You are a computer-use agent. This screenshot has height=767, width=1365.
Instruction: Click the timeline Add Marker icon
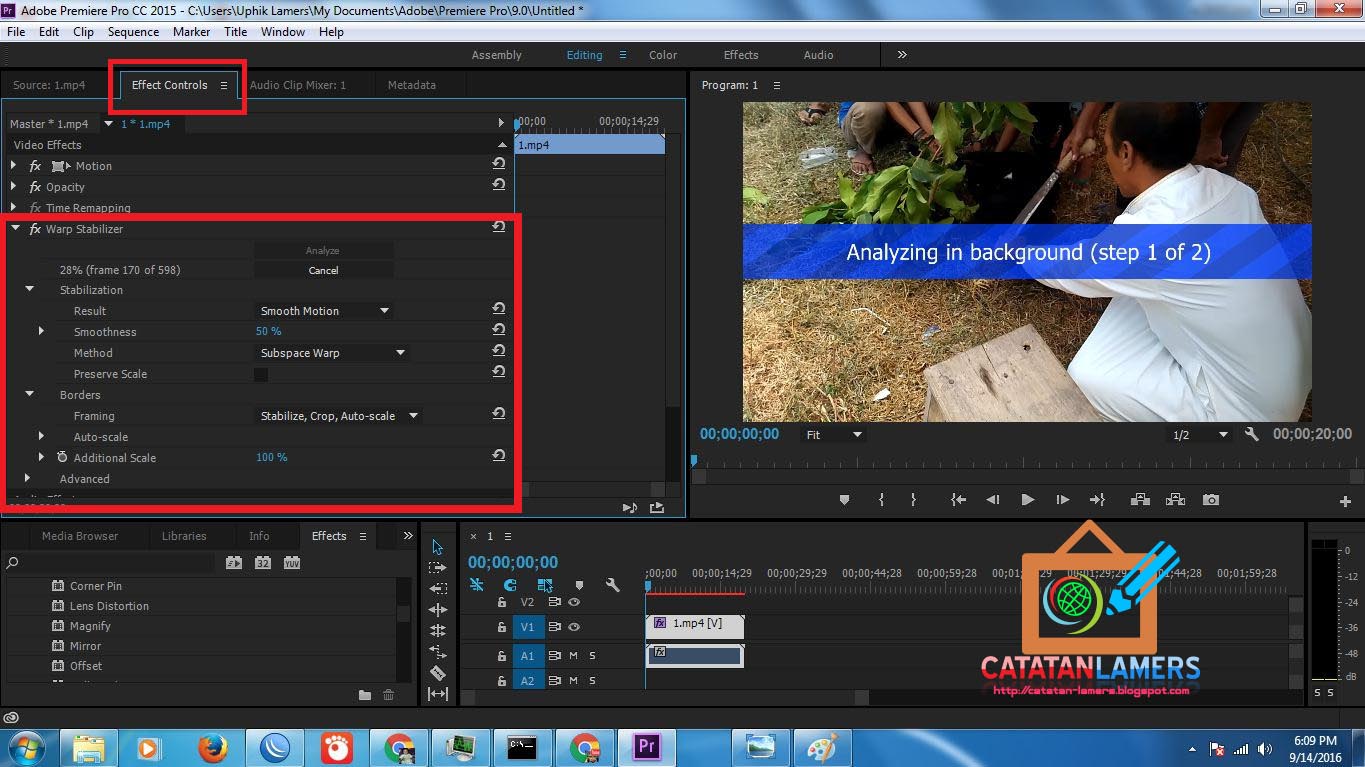(x=579, y=586)
